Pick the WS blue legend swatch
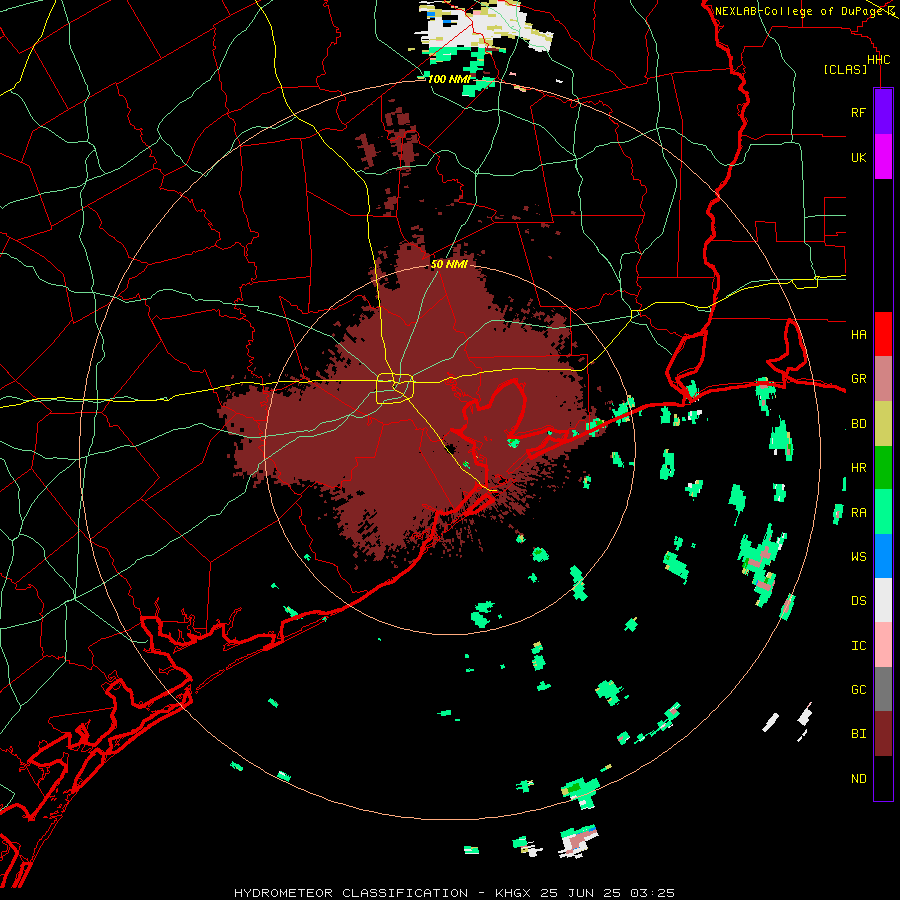900x900 pixels. tap(883, 556)
